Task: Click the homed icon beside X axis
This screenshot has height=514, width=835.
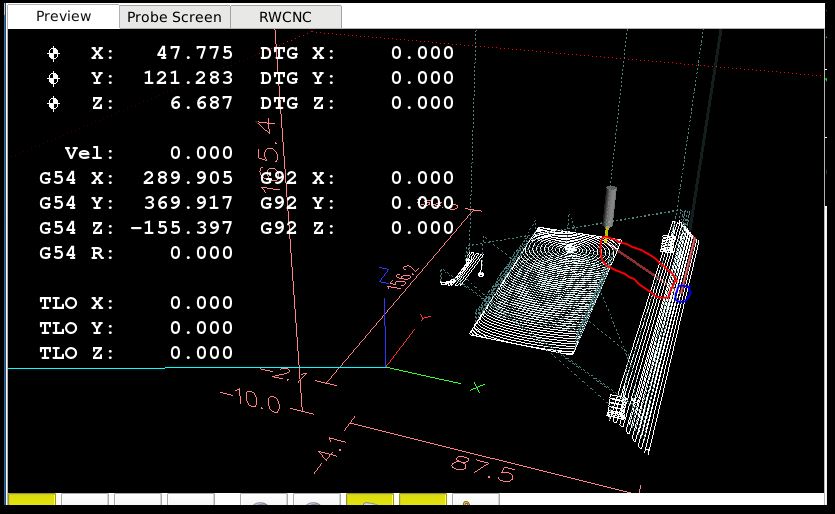Action: pyautogui.click(x=54, y=53)
